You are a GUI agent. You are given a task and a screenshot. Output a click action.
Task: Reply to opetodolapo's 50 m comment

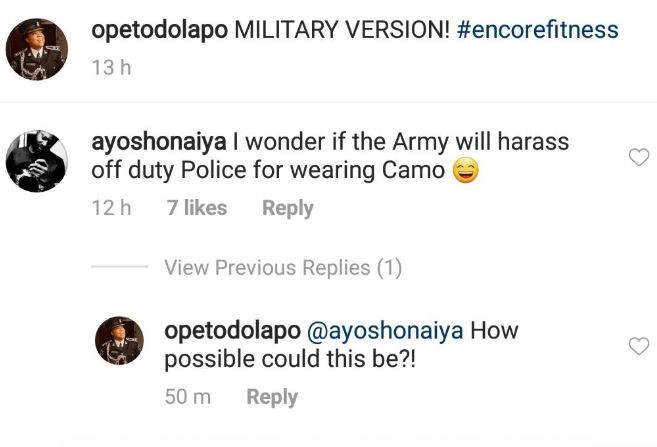[272, 397]
